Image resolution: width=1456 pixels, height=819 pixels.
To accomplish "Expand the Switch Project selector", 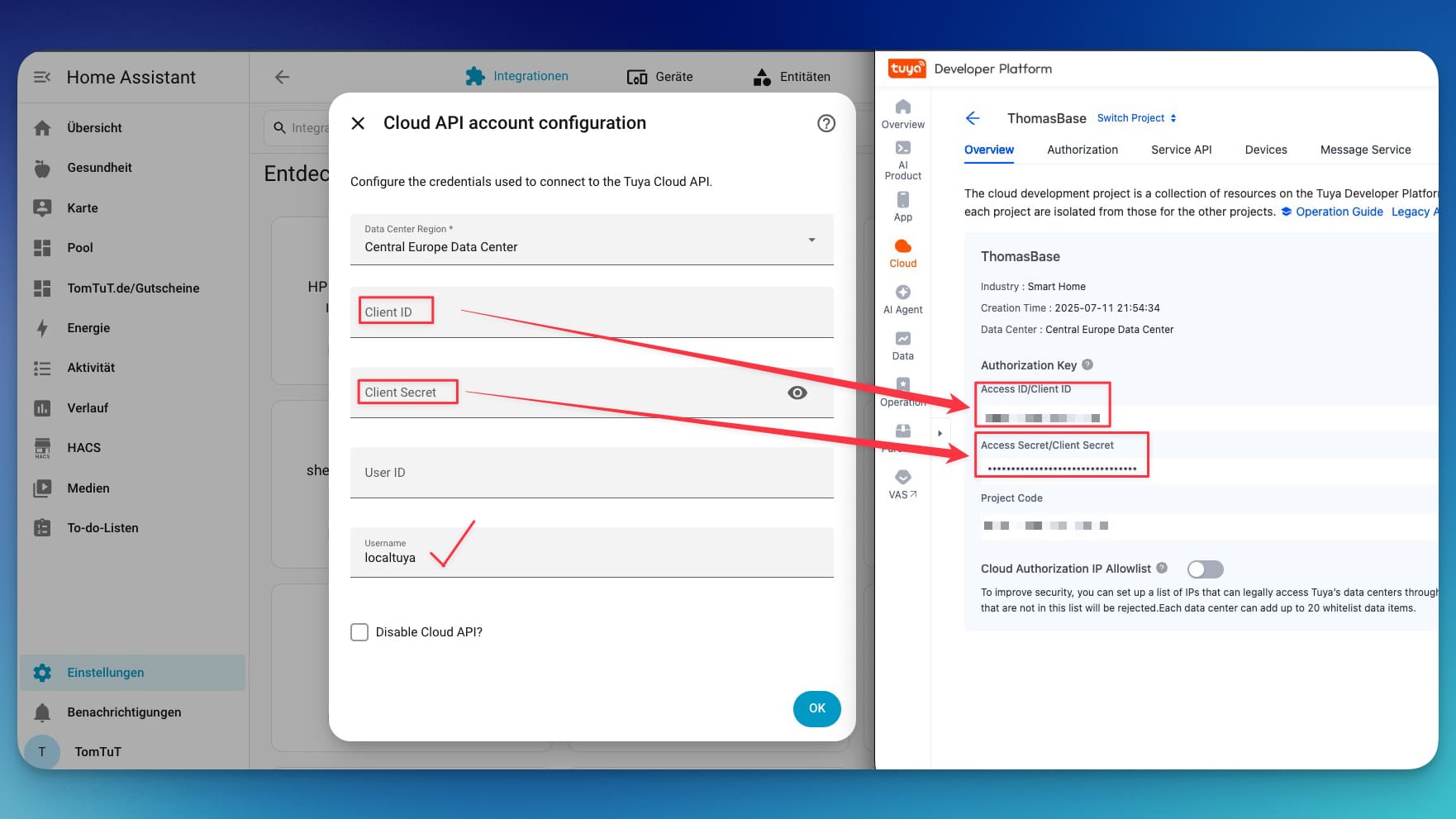I will coord(1136,118).
